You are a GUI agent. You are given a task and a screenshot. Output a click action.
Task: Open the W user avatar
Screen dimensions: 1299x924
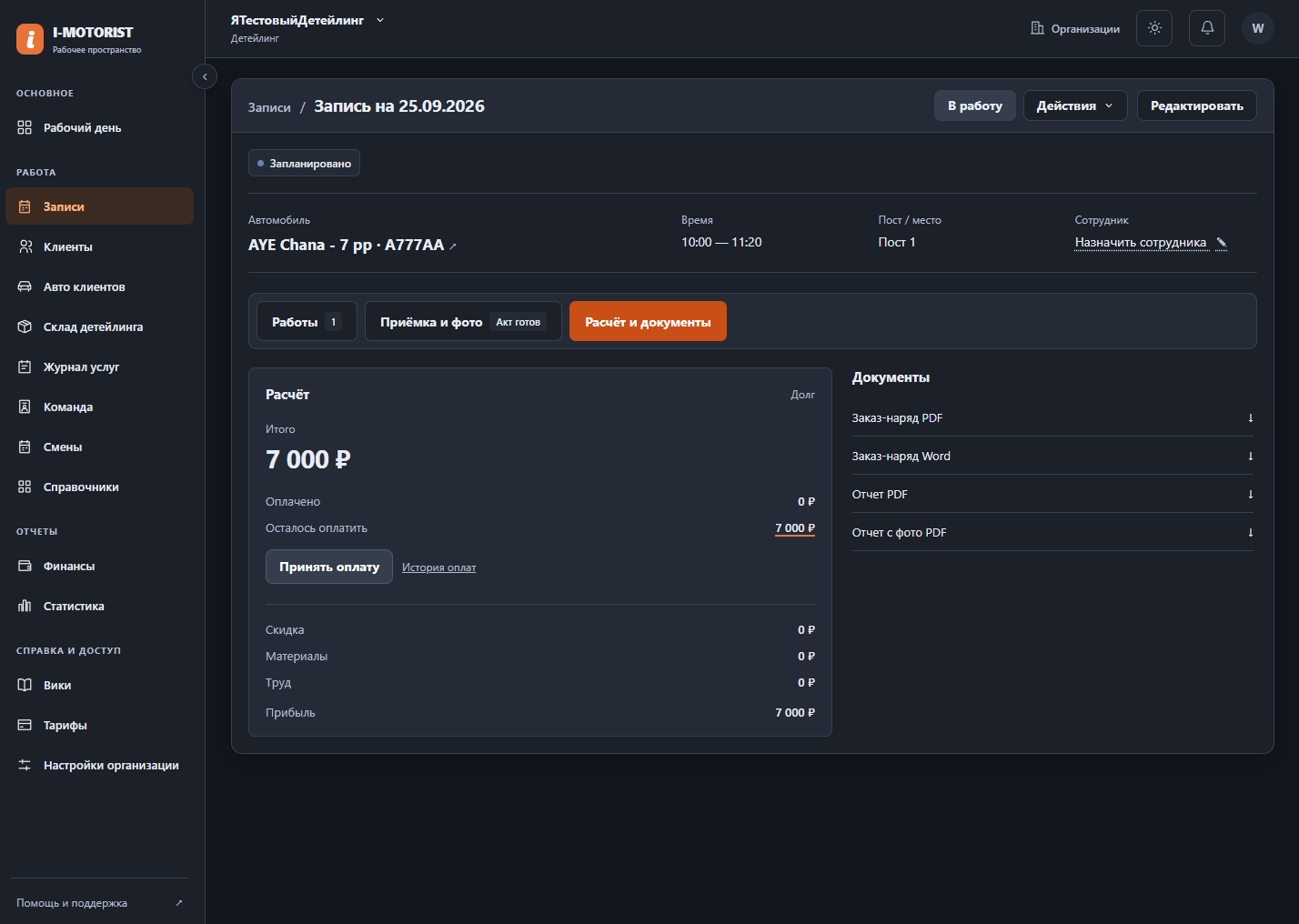tap(1258, 28)
